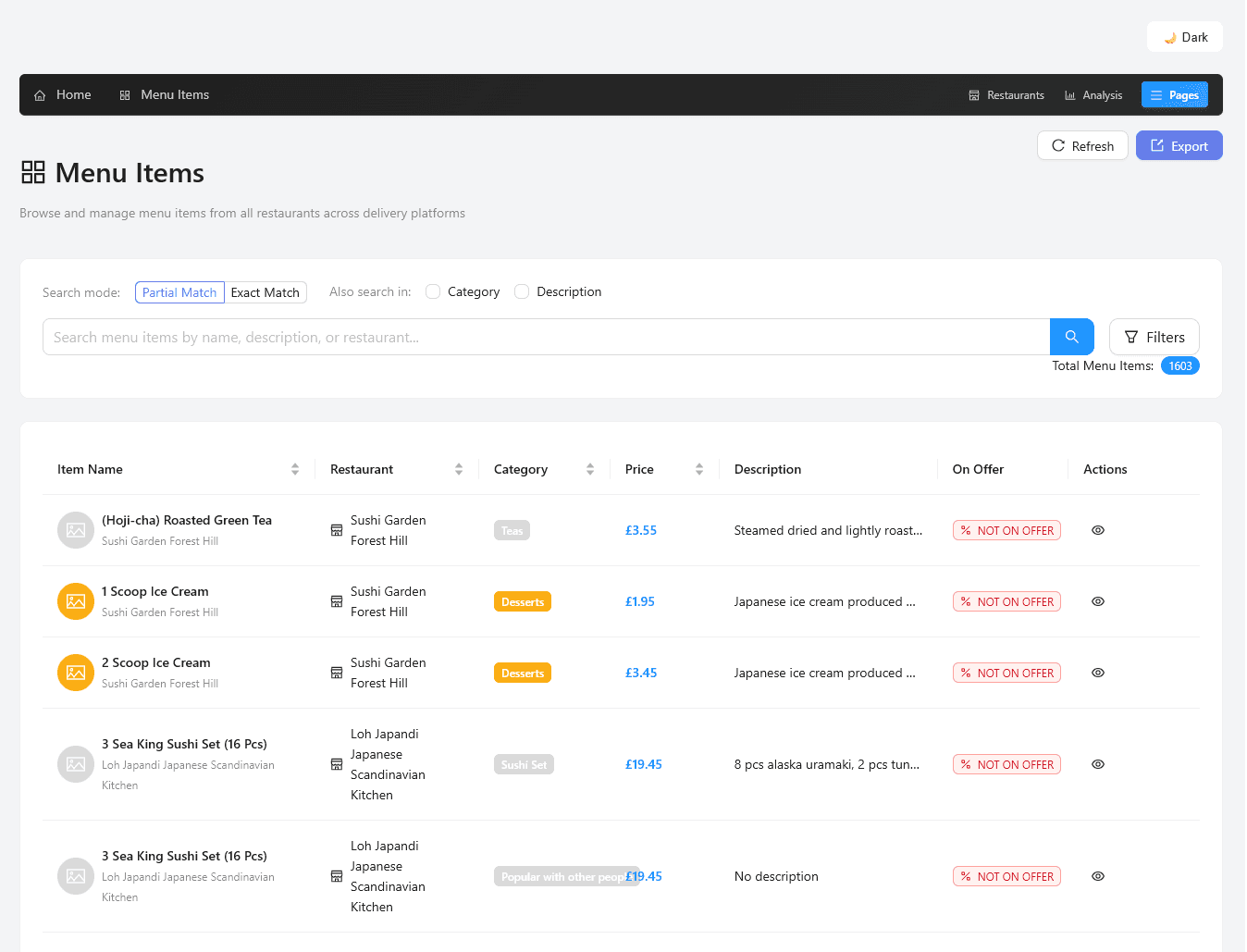The width and height of the screenshot is (1247, 952).
Task: Click the Menu Items page heading grid icon
Action: pyautogui.click(x=33, y=172)
